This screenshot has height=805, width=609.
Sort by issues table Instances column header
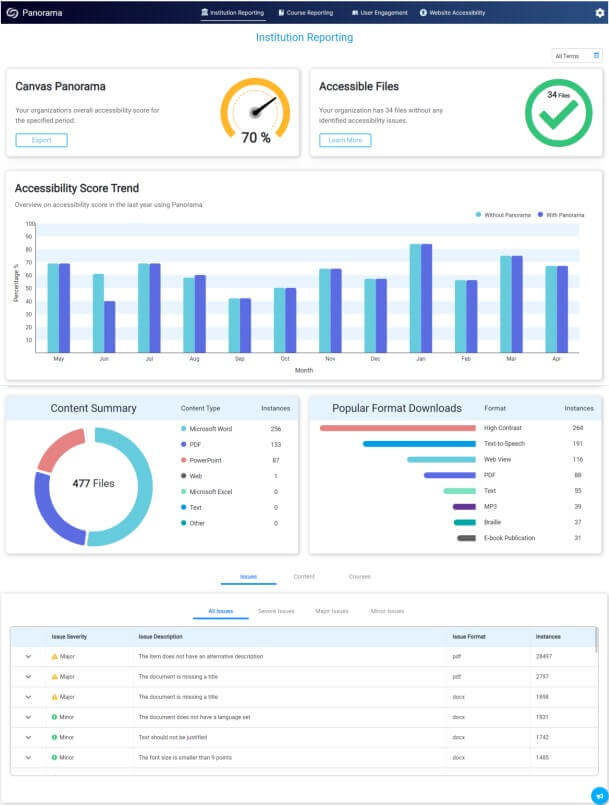coord(548,637)
